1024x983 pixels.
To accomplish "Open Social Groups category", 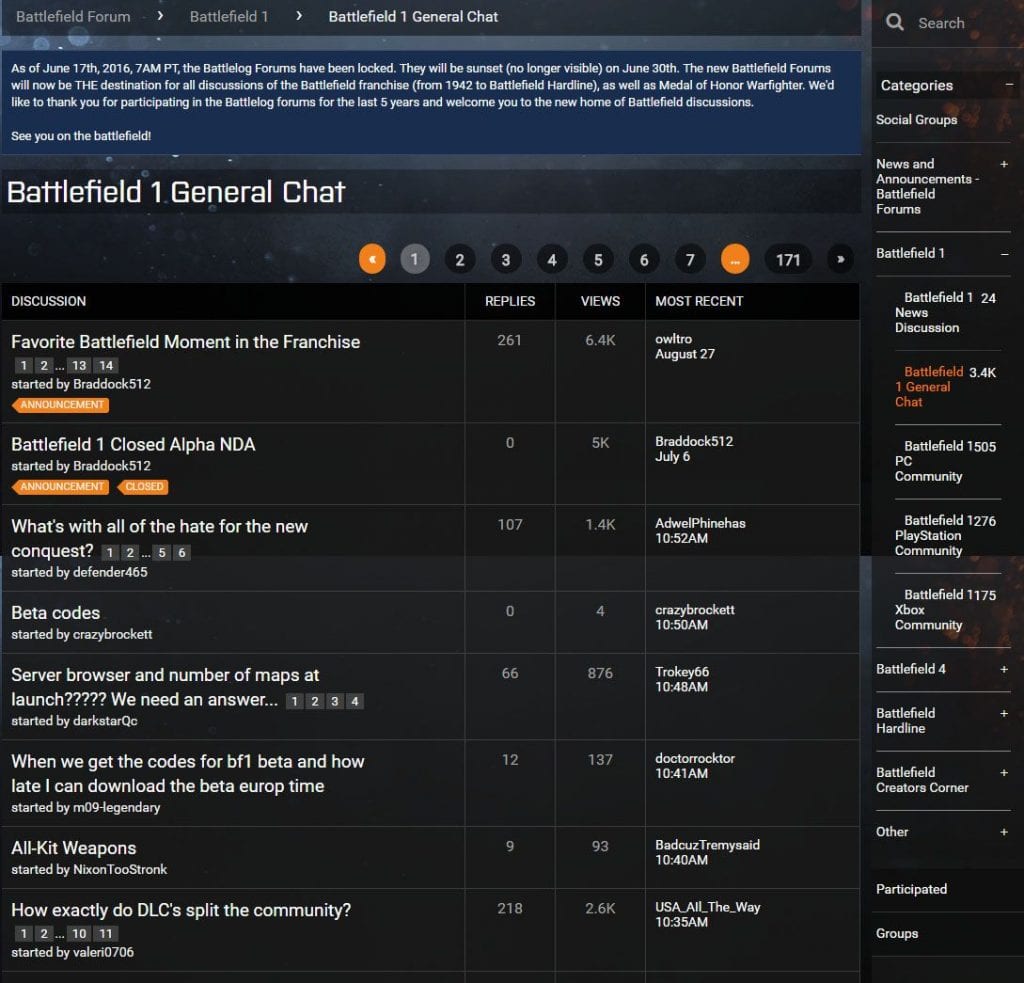I will point(916,120).
